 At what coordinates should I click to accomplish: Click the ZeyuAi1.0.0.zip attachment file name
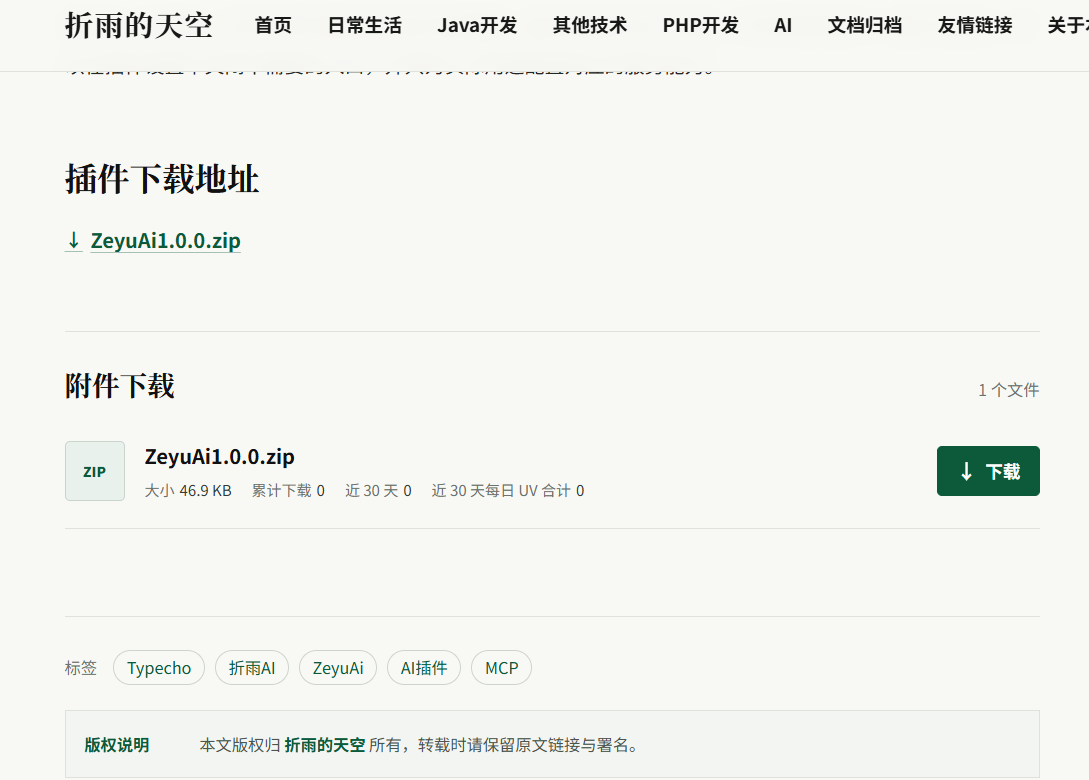(219, 456)
